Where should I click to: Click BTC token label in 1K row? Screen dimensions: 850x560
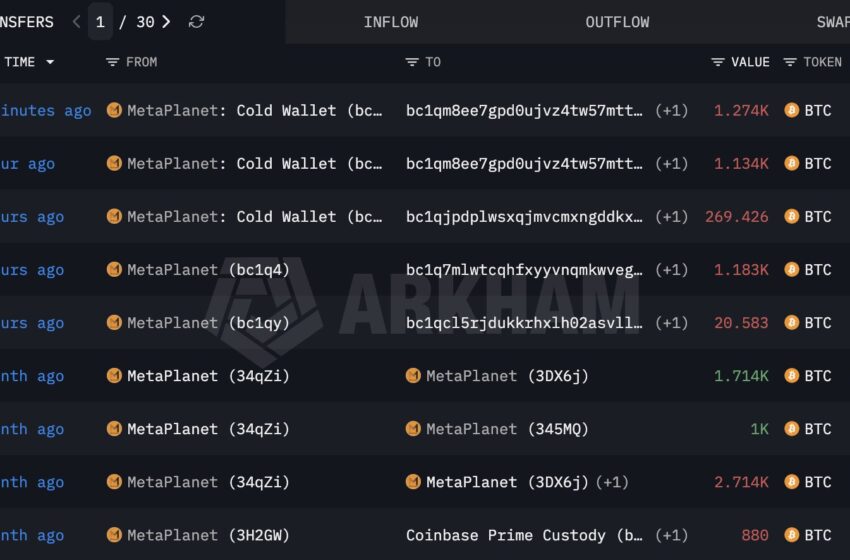[817, 429]
